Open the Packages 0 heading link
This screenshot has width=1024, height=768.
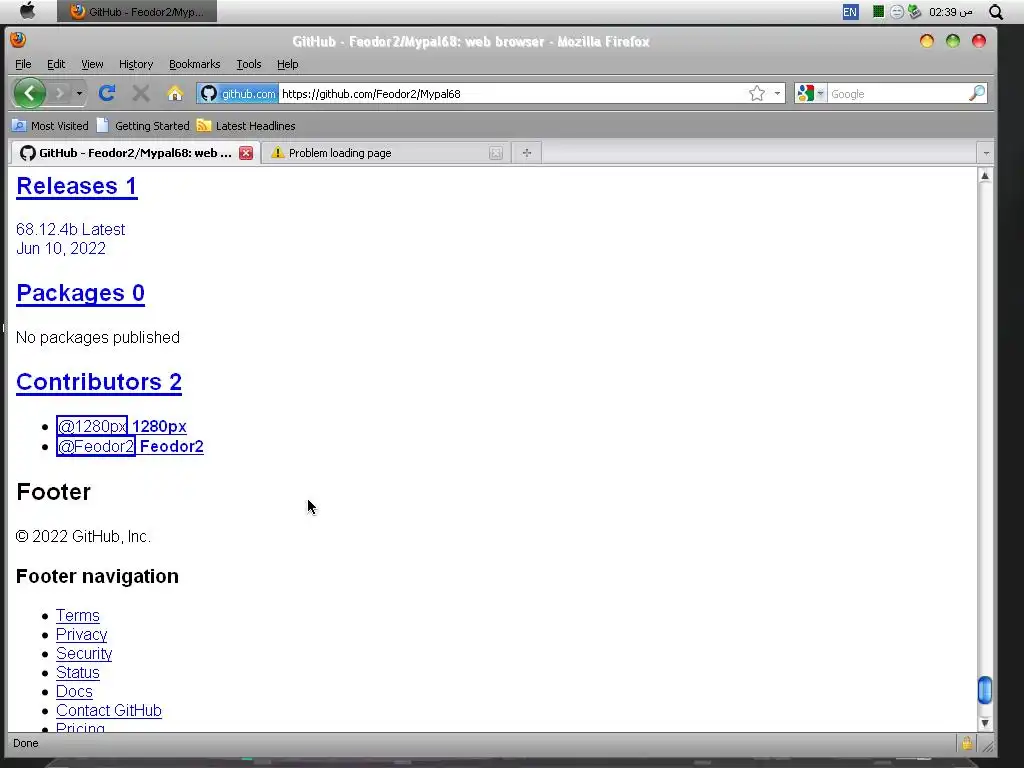(x=80, y=293)
